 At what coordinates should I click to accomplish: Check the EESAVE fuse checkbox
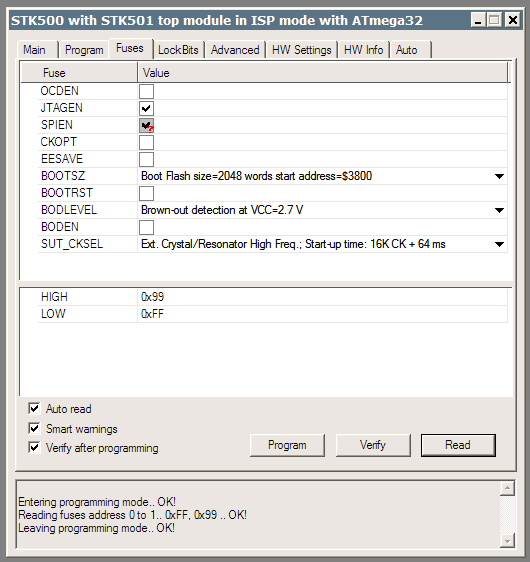(x=146, y=159)
